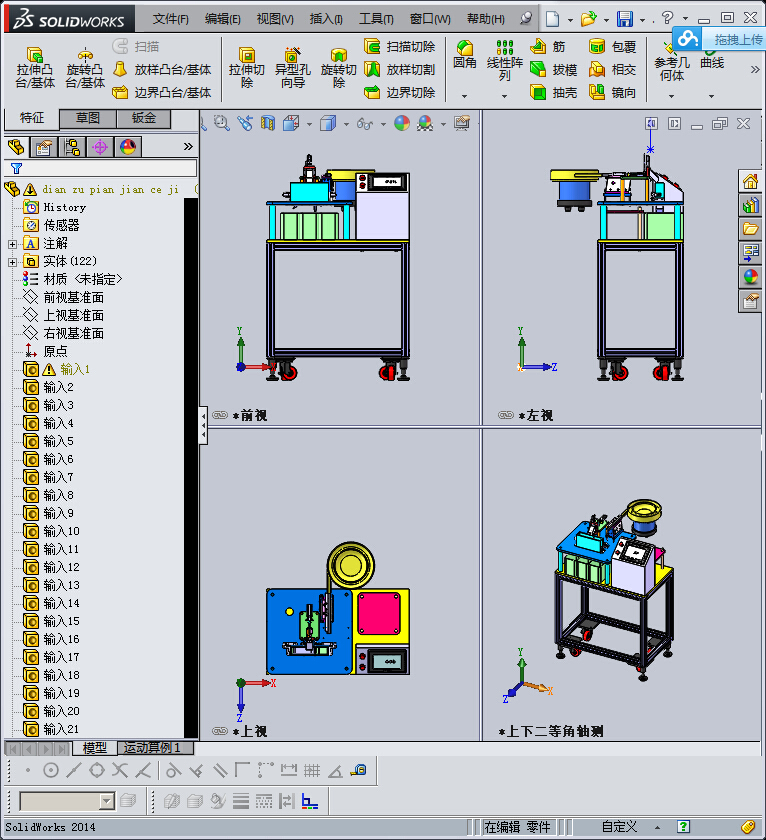Toggle the view link icon beside 上视
The image size is (766, 840).
click(x=220, y=731)
